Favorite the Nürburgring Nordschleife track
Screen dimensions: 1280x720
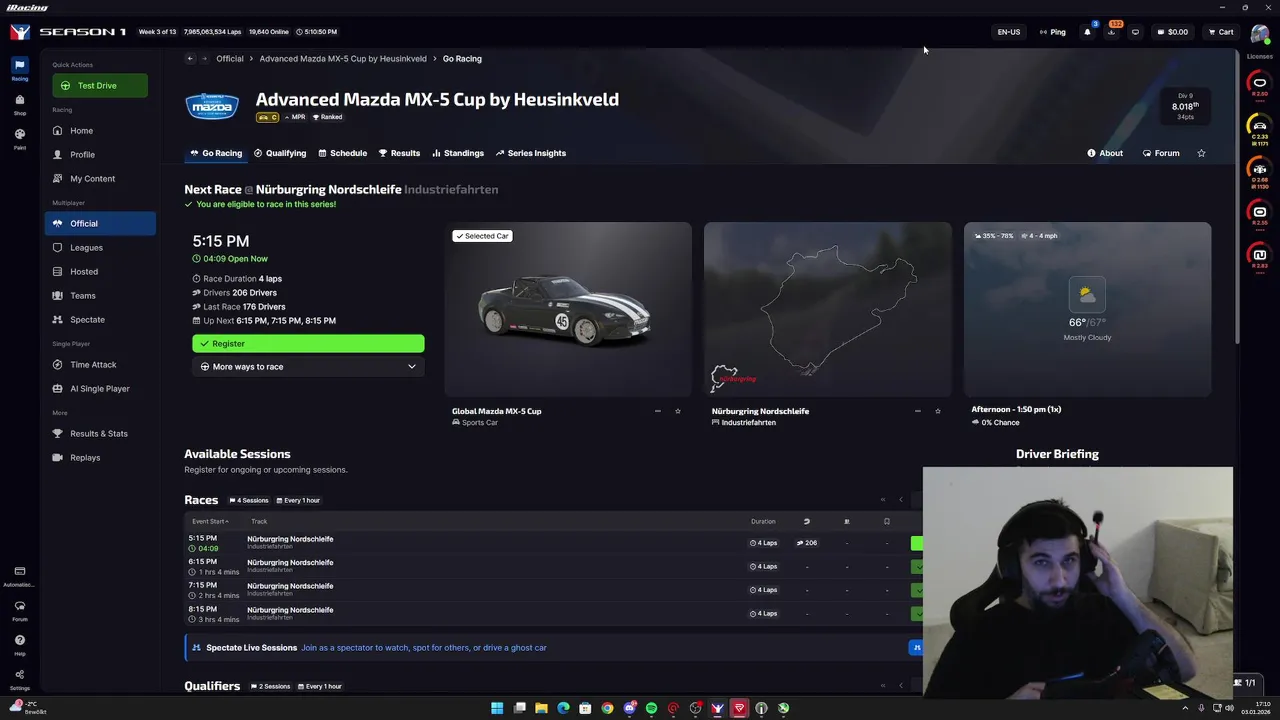point(937,411)
